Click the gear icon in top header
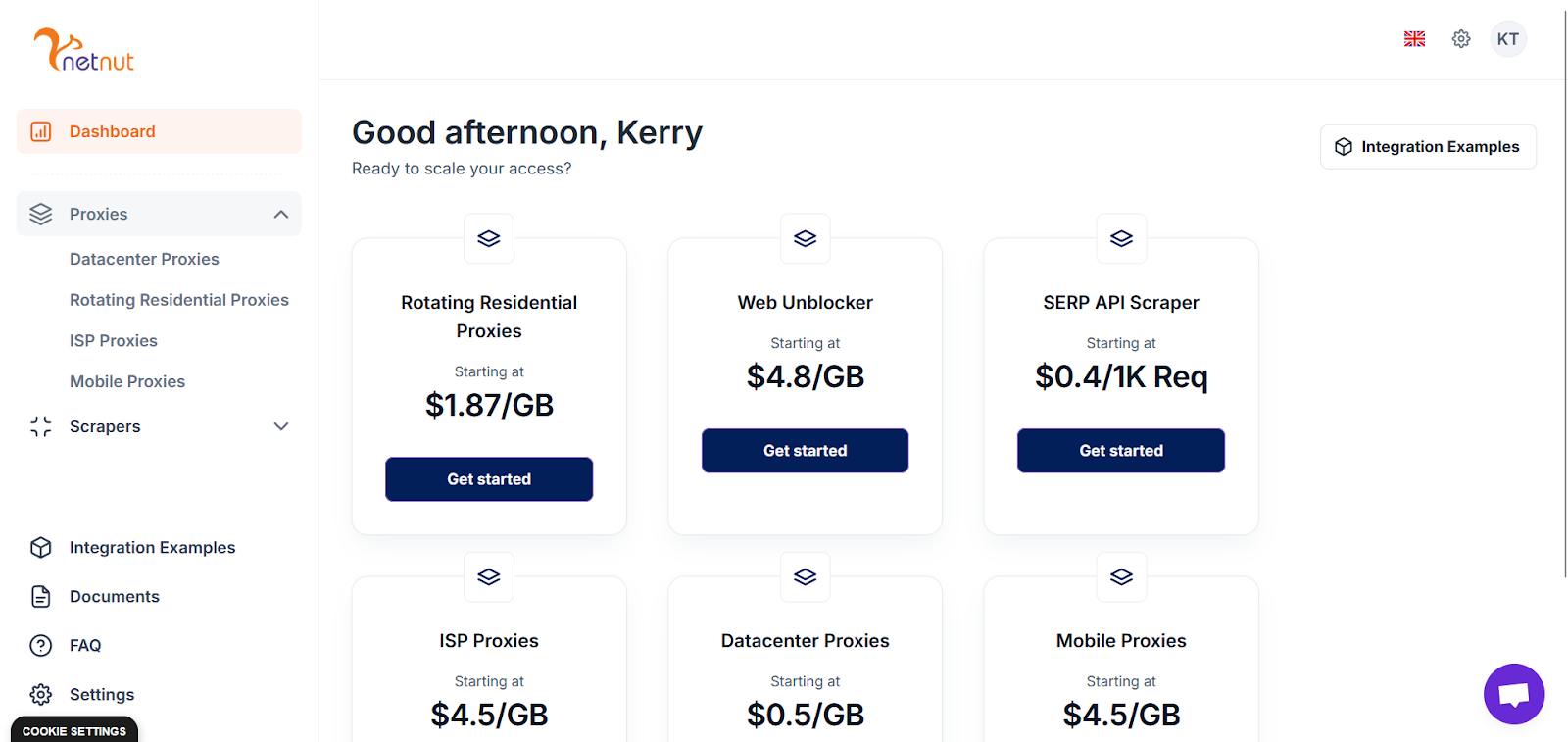The width and height of the screenshot is (1568, 742). pyautogui.click(x=1461, y=39)
